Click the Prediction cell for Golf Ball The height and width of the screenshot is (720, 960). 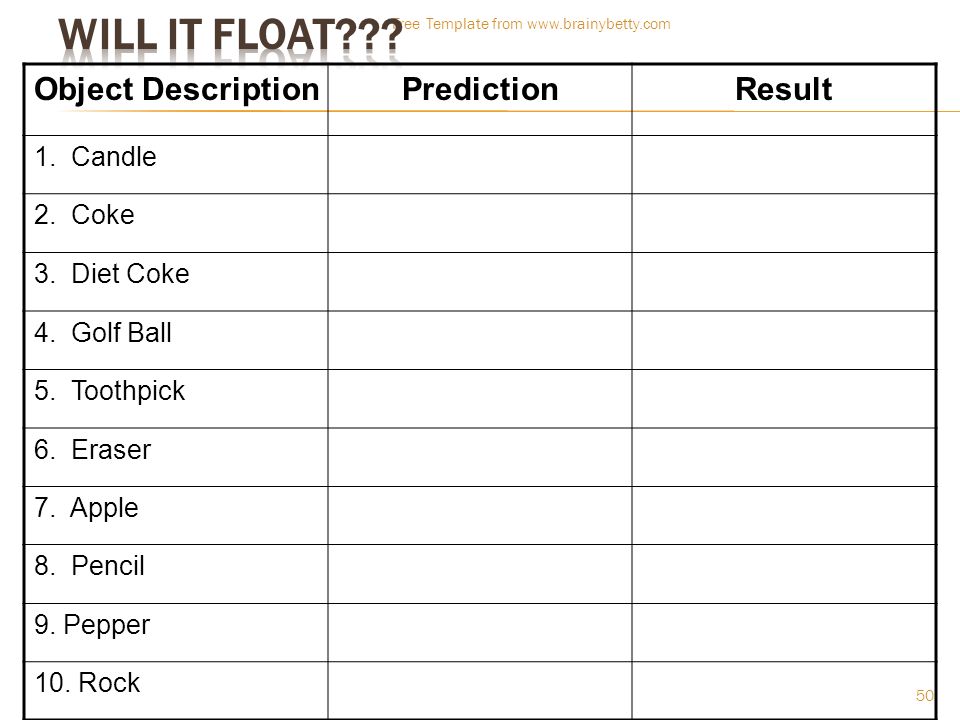point(480,340)
